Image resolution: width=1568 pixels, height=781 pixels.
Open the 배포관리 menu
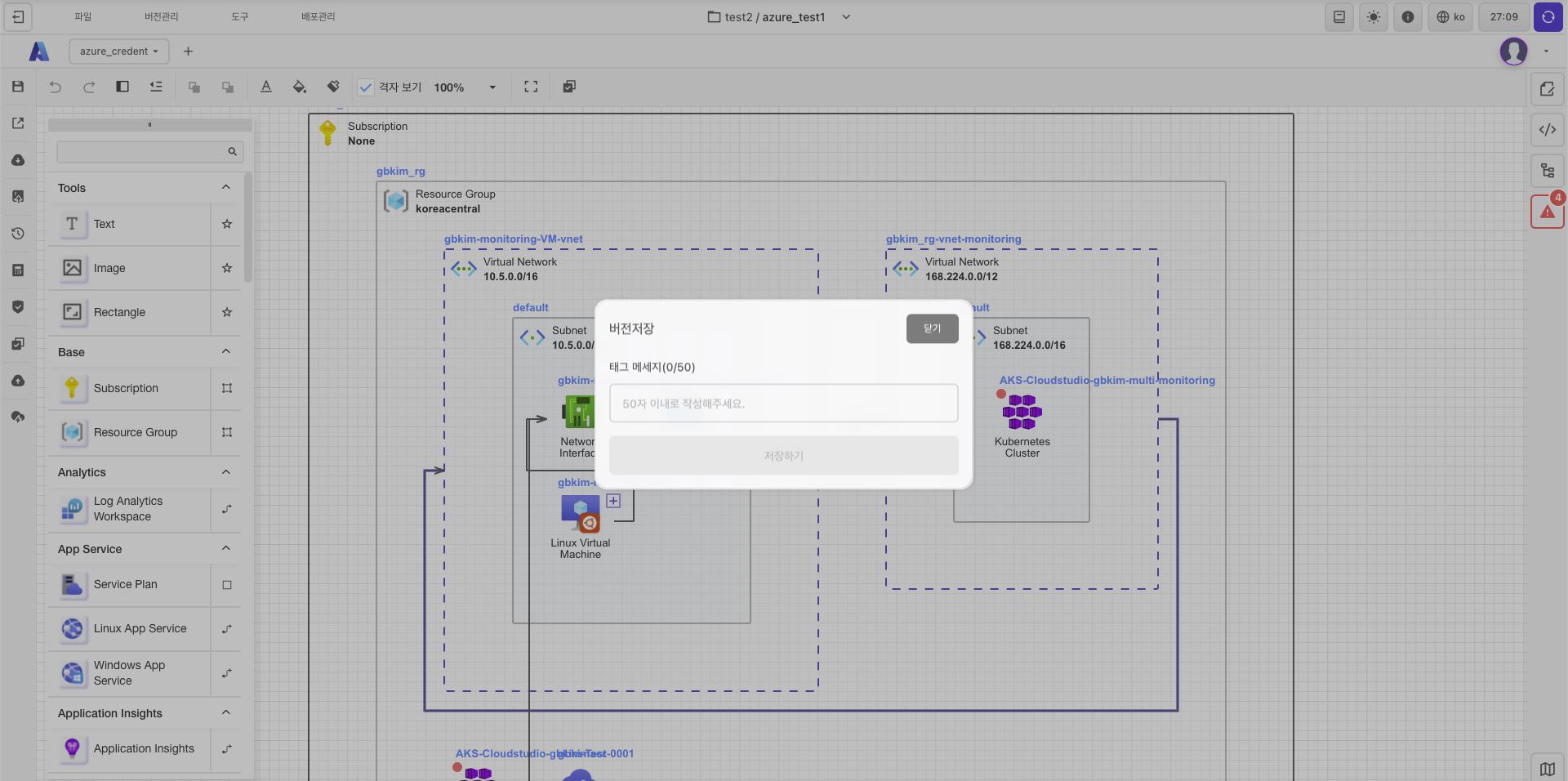[318, 17]
